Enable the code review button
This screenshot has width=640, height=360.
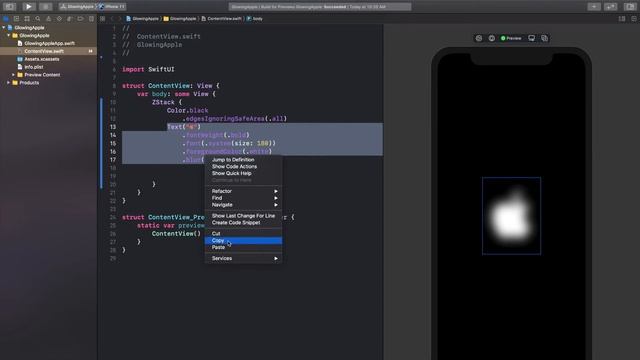pyautogui.click(x=611, y=7)
